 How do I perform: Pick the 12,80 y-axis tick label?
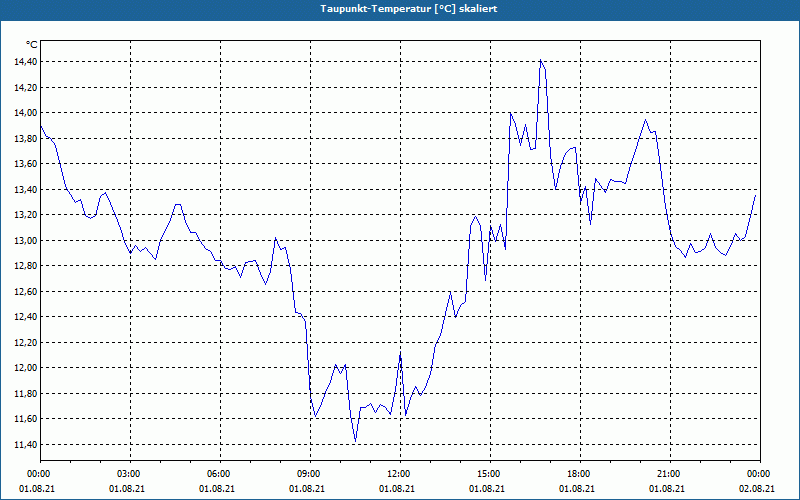coord(26,266)
